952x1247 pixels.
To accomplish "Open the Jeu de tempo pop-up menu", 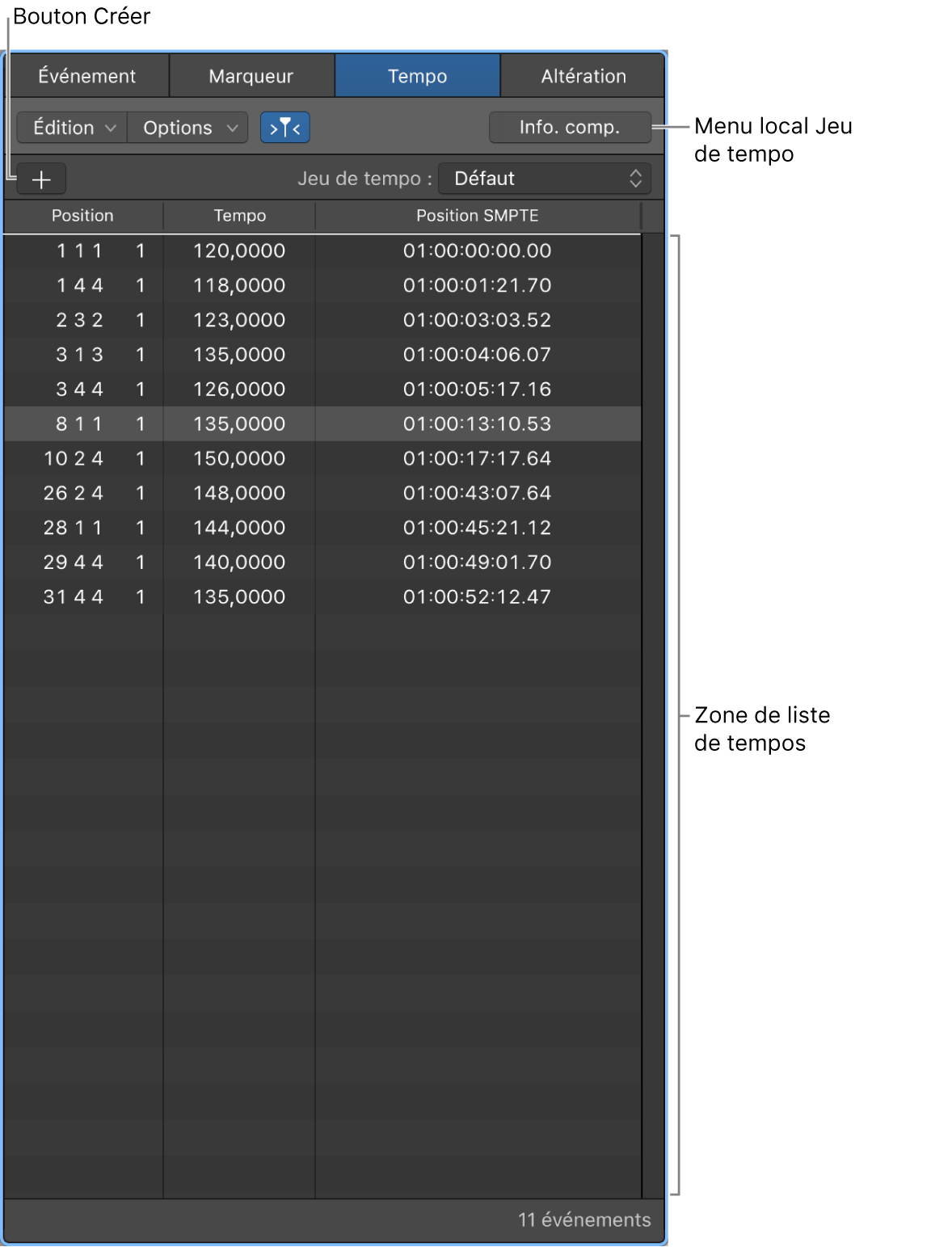I will 545,179.
